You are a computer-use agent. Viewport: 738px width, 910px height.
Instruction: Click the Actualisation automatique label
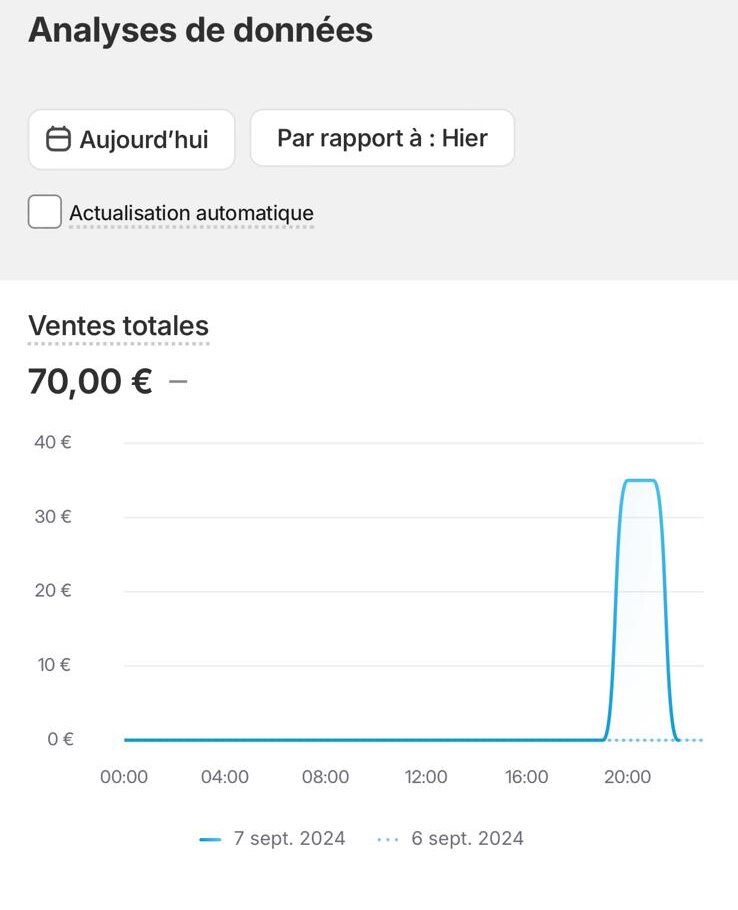[191, 213]
